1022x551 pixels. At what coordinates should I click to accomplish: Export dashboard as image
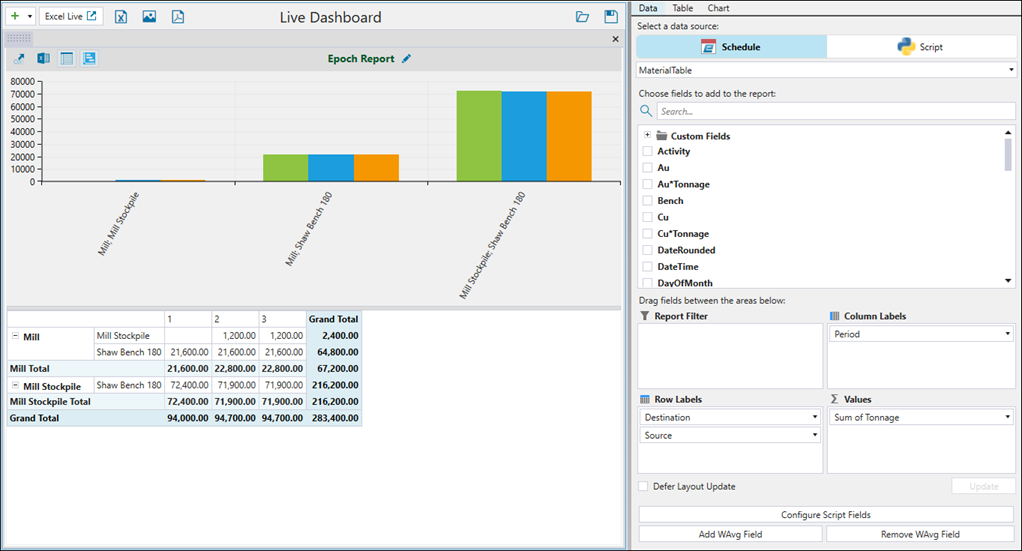149,17
